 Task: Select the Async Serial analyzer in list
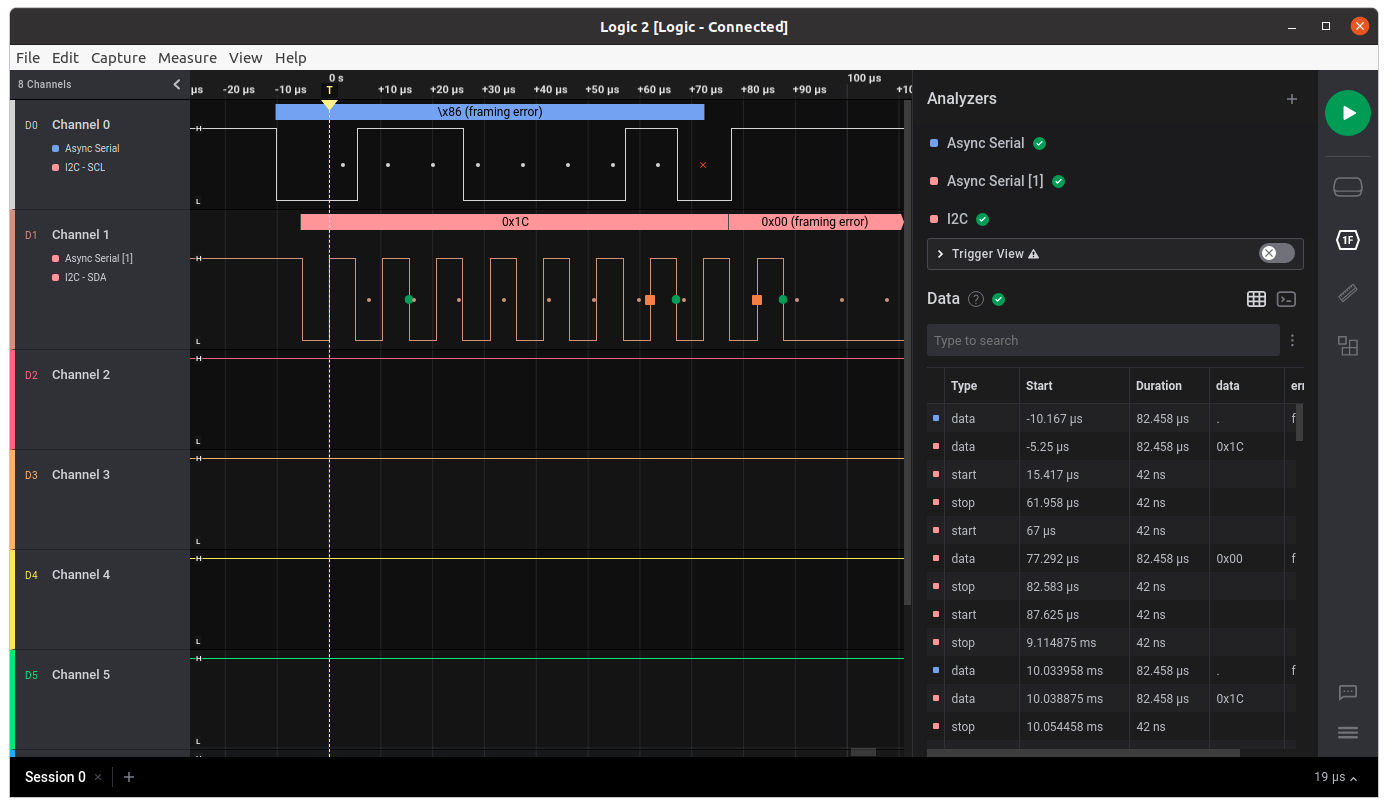(985, 143)
